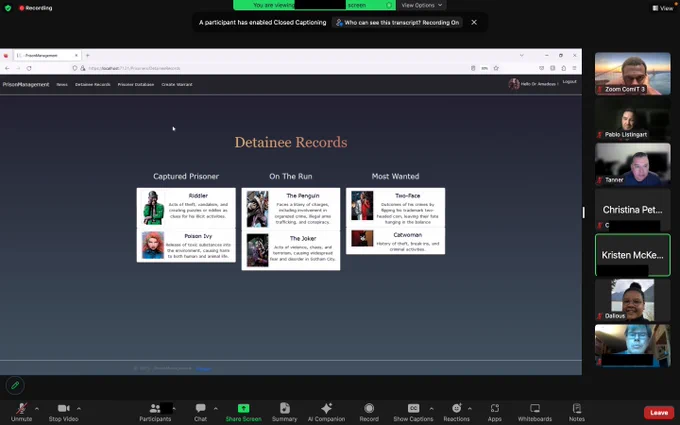
Task: Expand caption options arrow beside Show Captions
Action: pos(431,409)
